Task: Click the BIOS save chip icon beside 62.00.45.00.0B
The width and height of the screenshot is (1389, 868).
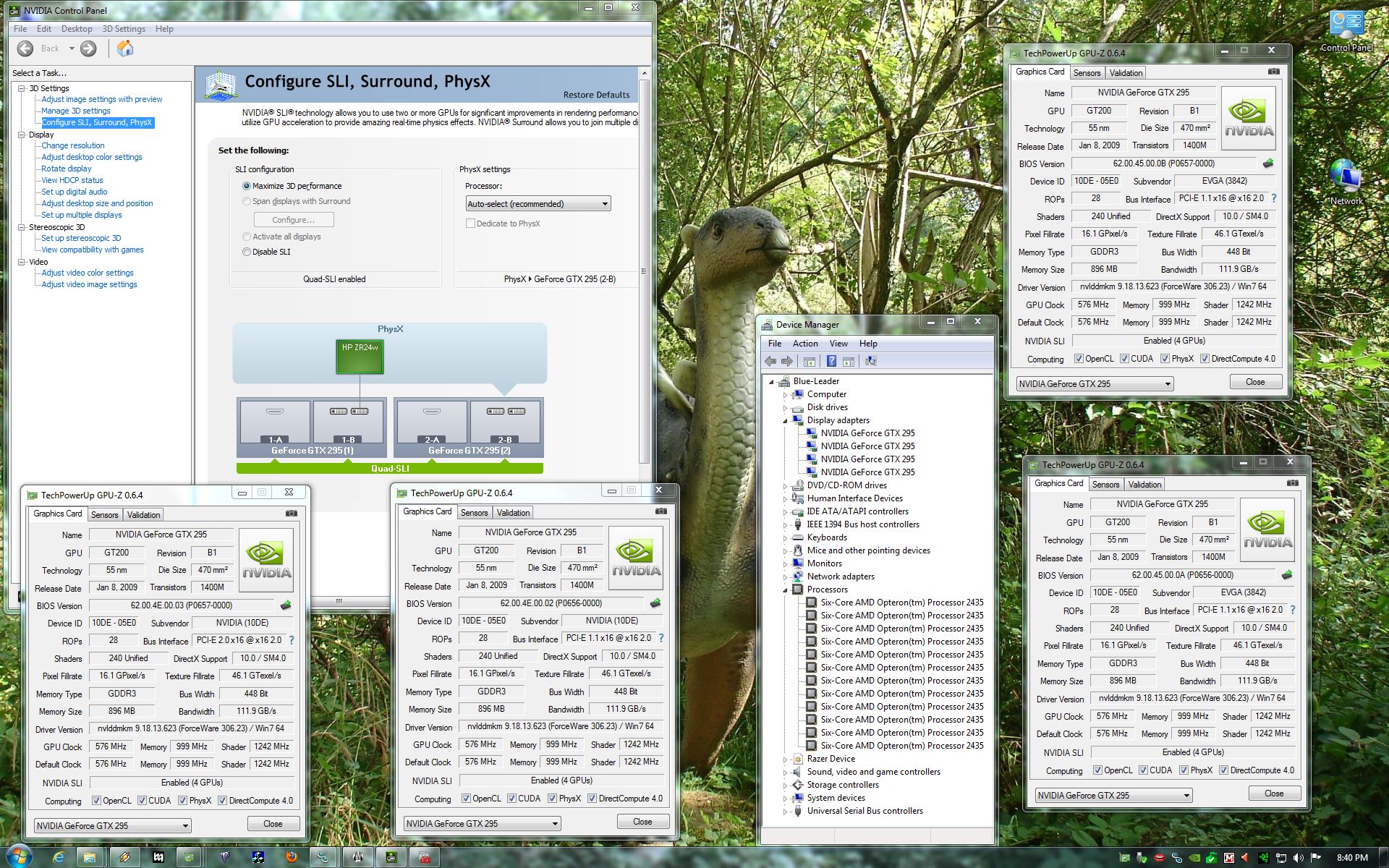Action: [1267, 163]
